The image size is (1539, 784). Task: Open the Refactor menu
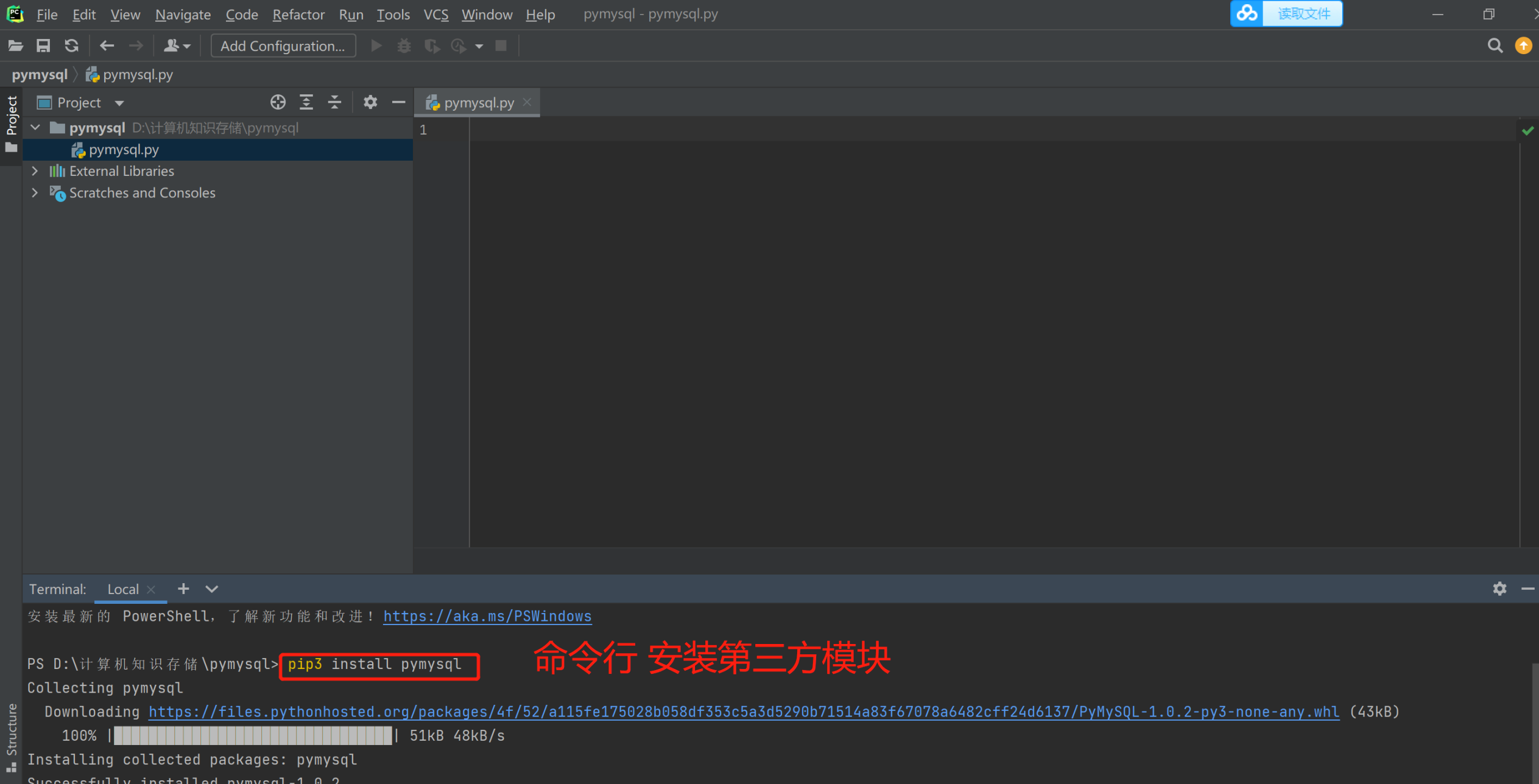pyautogui.click(x=298, y=14)
